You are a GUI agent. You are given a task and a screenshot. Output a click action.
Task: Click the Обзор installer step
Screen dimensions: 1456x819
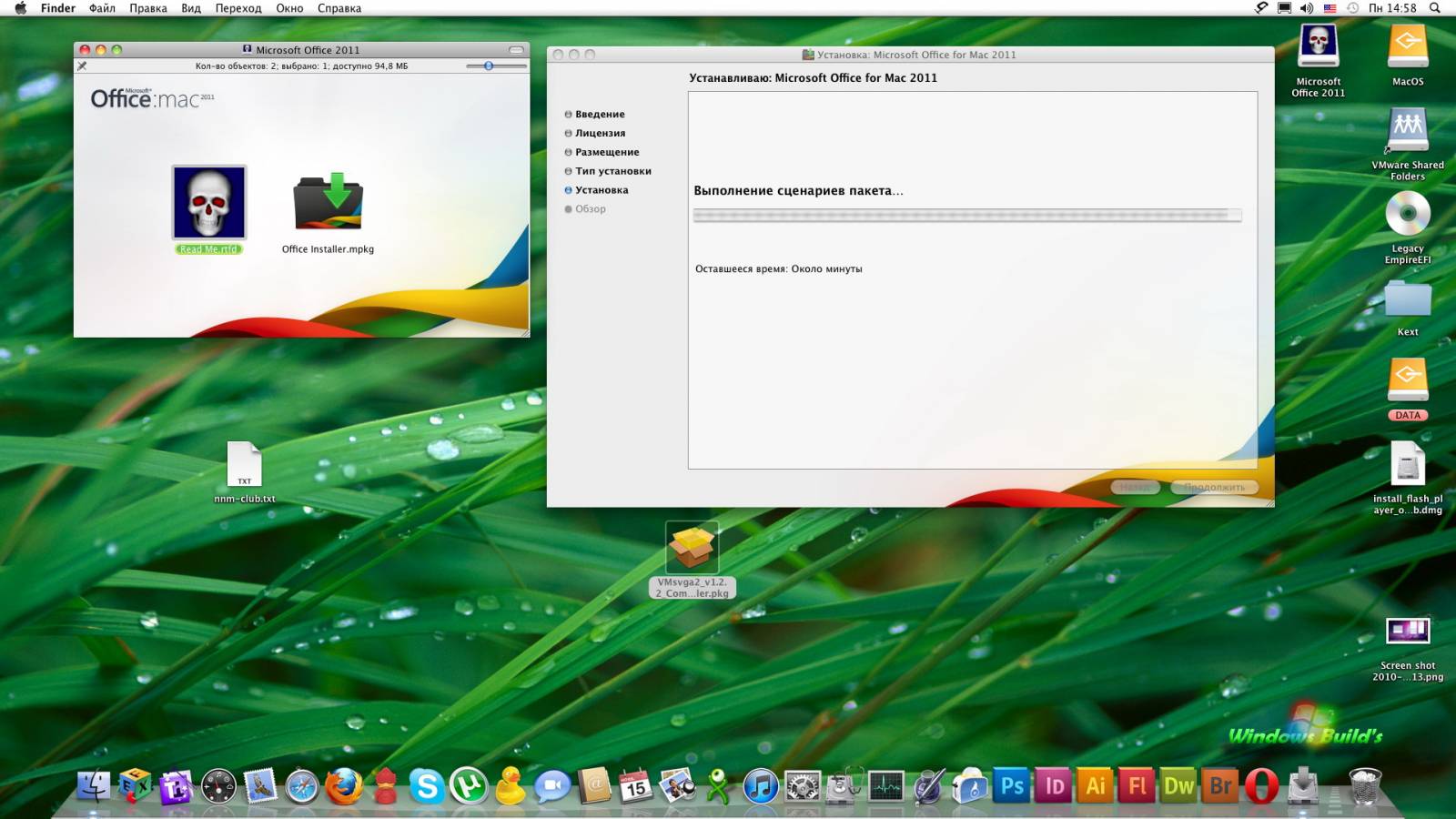(x=585, y=209)
